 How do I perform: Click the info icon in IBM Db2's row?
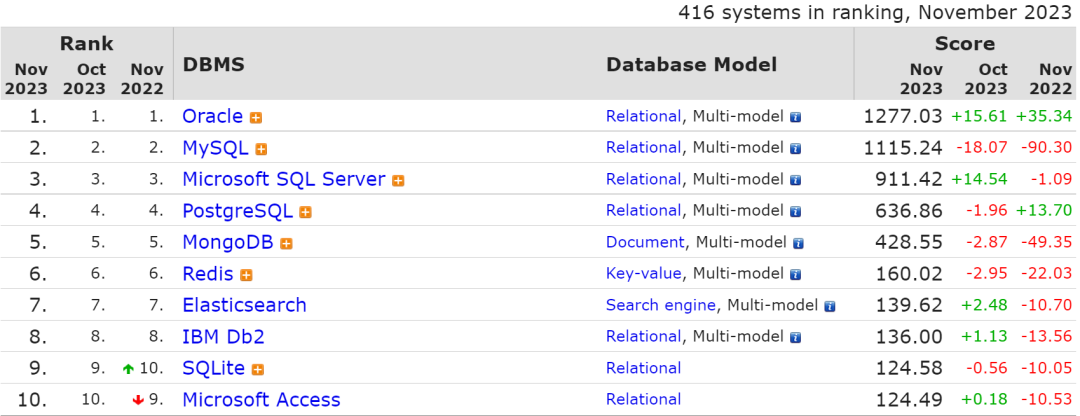pos(795,337)
